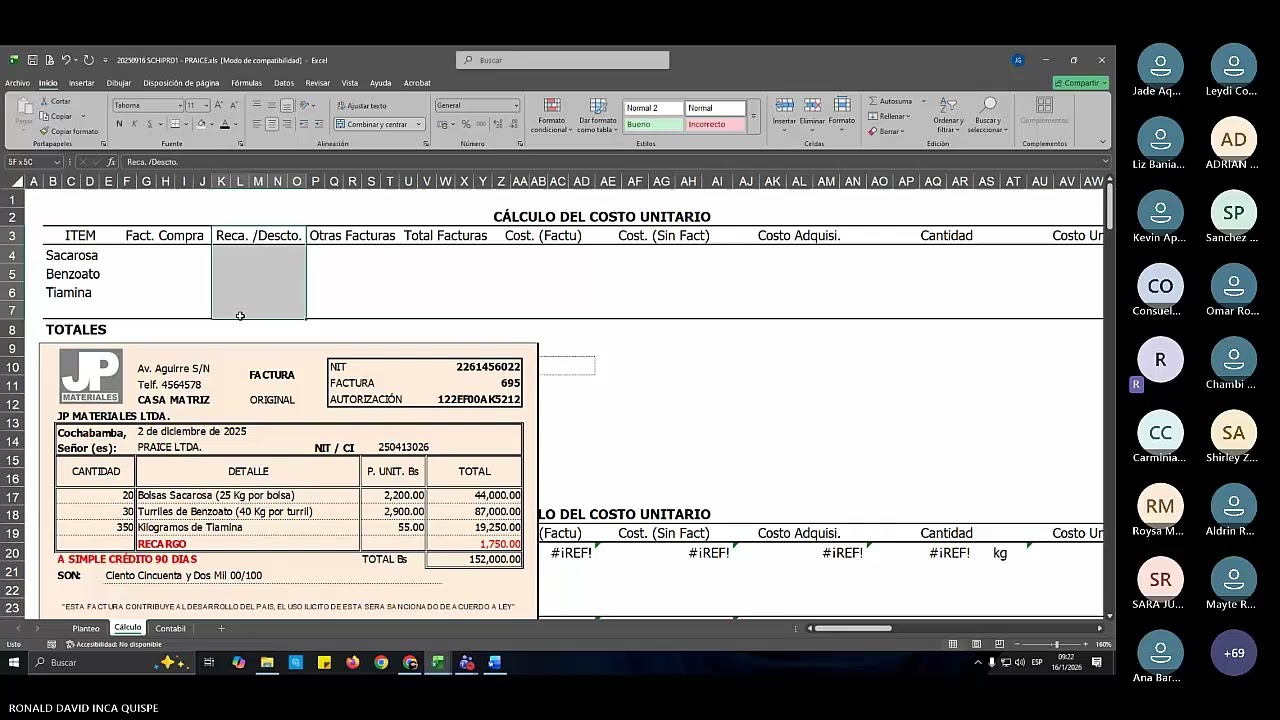The height and width of the screenshot is (720, 1280).
Task: Open Formato condicional menu
Action: [x=551, y=116]
